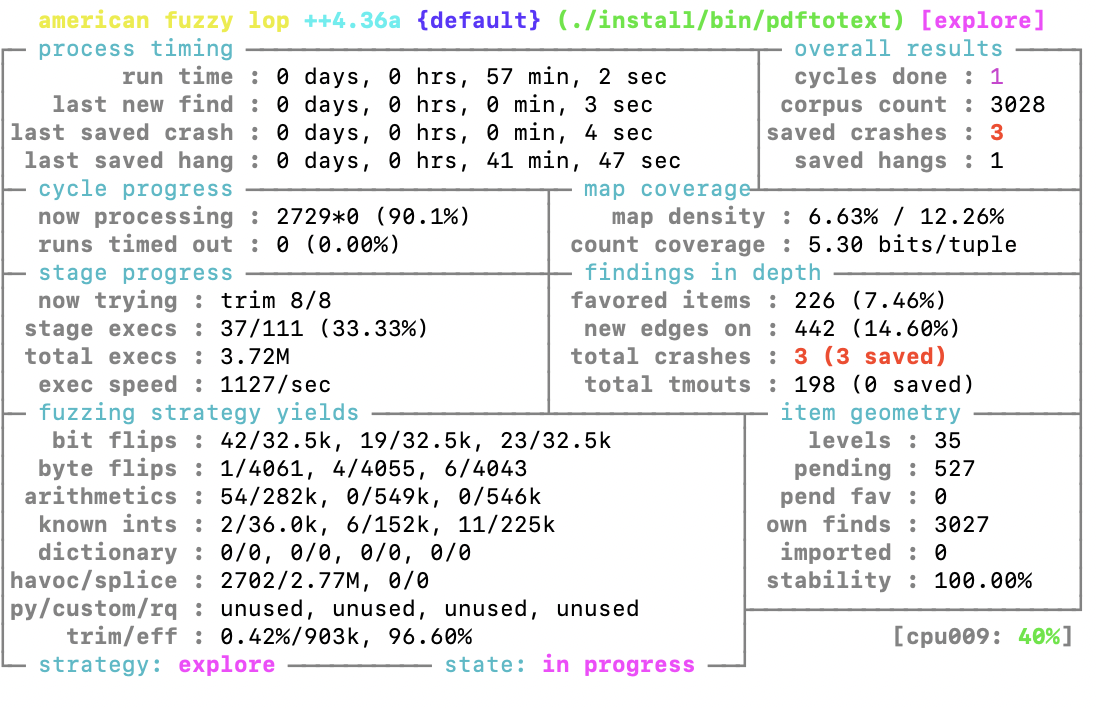Select the cycles done value "1"
This screenshot has height=708, width=1096.
click(x=997, y=77)
